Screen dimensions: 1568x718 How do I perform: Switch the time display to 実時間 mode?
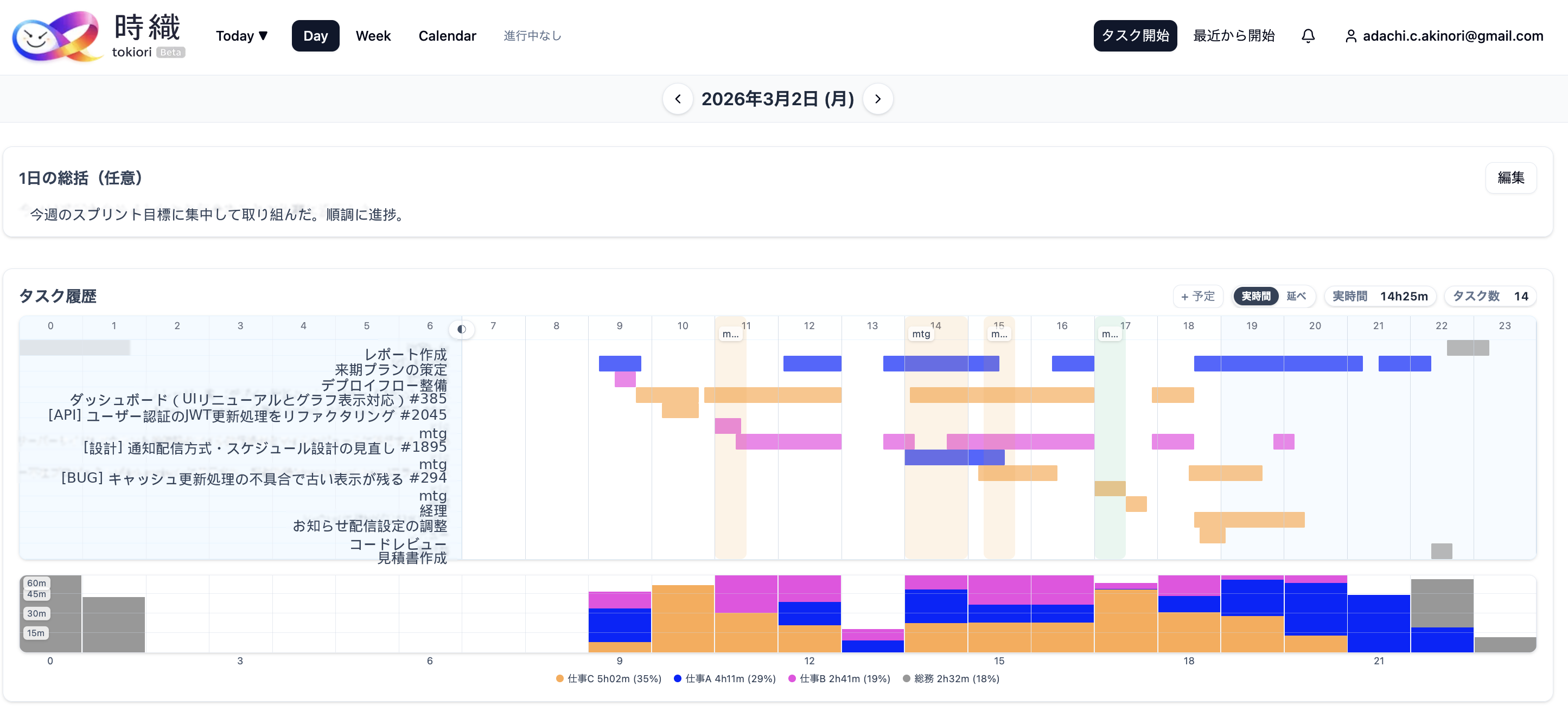[x=1255, y=296]
